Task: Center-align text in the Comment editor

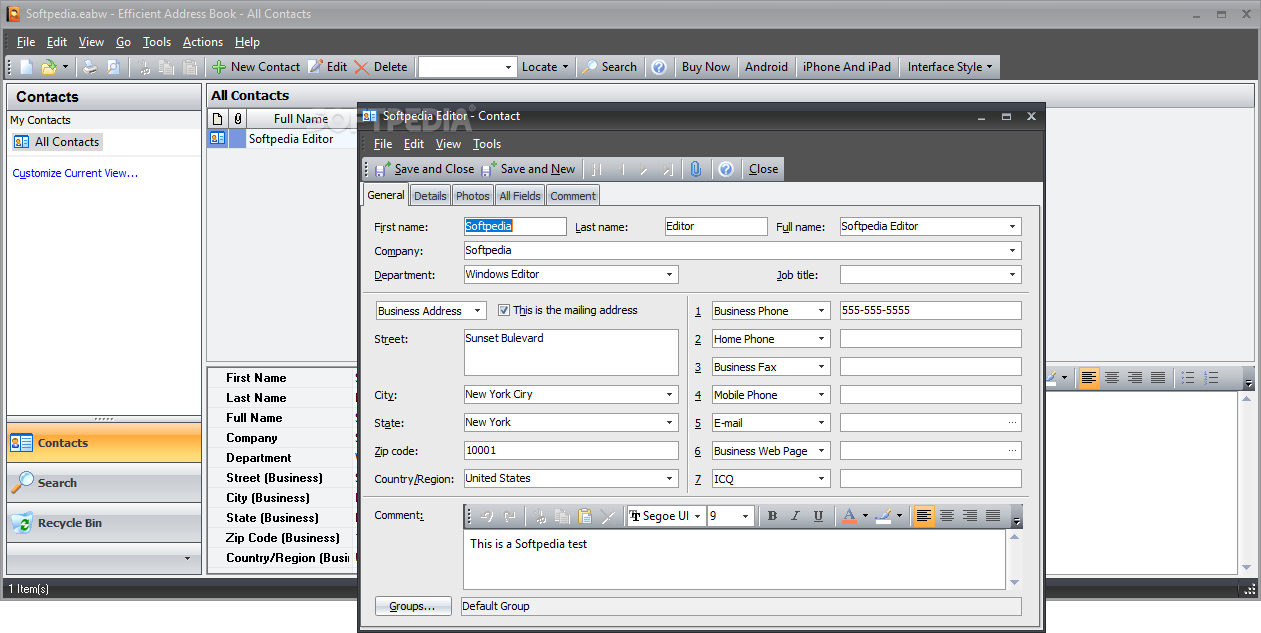Action: click(947, 516)
